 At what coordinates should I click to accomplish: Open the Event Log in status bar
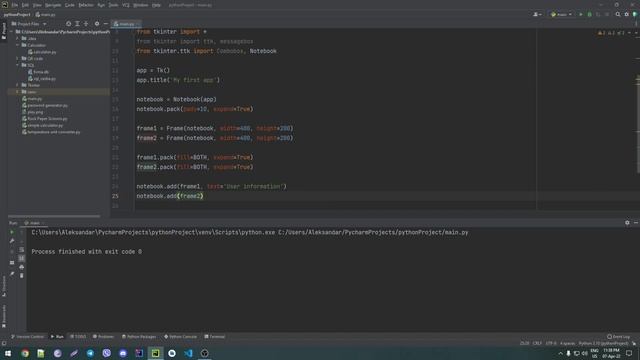tap(618, 336)
